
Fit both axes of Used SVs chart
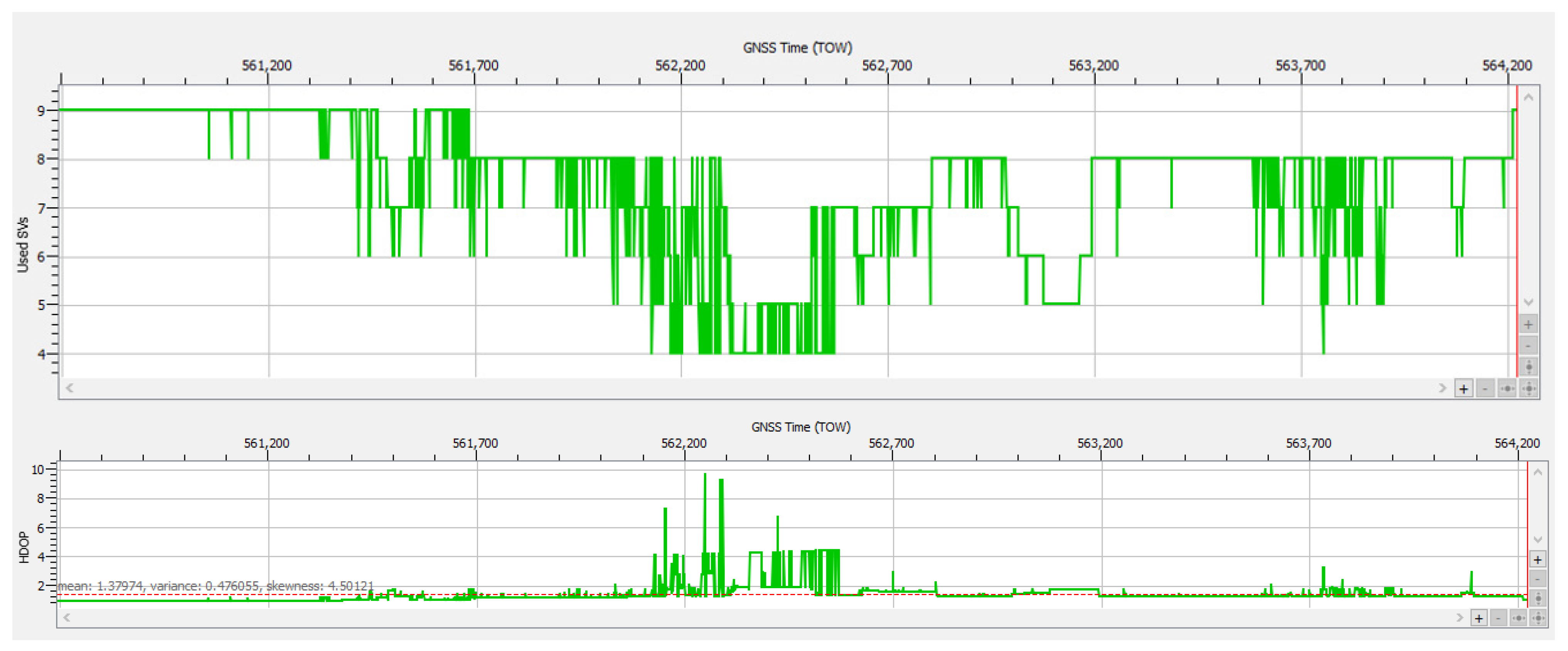[x=1529, y=388]
